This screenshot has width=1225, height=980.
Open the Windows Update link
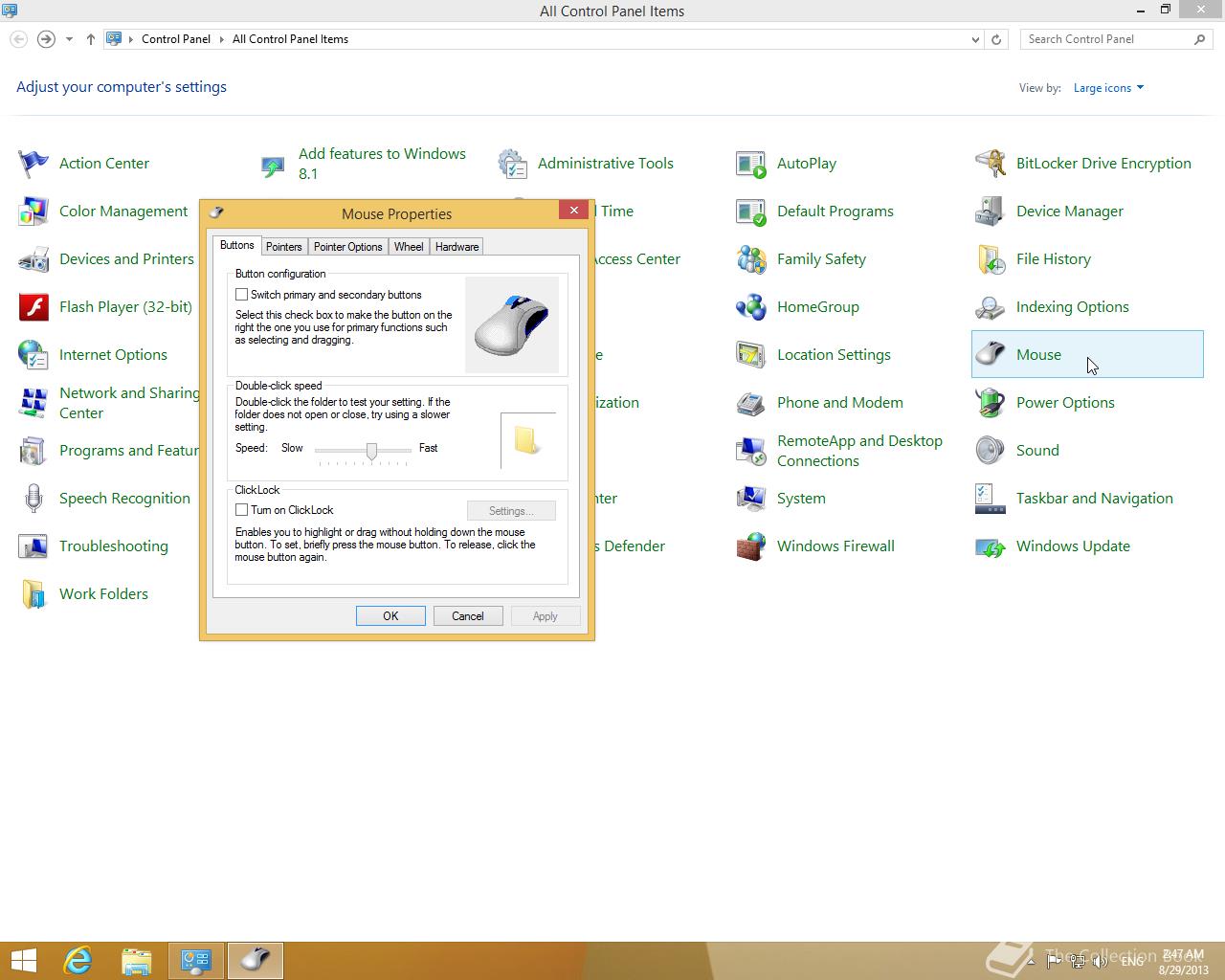click(1073, 546)
